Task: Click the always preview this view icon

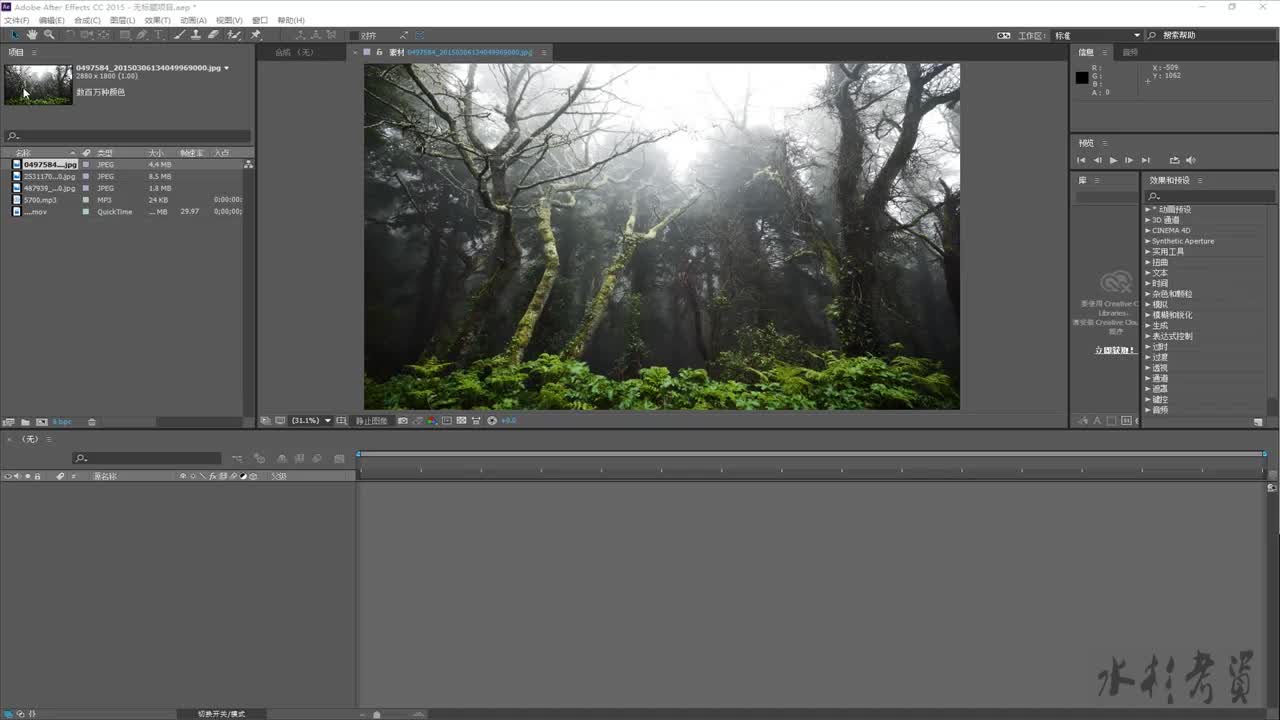Action: (265, 421)
